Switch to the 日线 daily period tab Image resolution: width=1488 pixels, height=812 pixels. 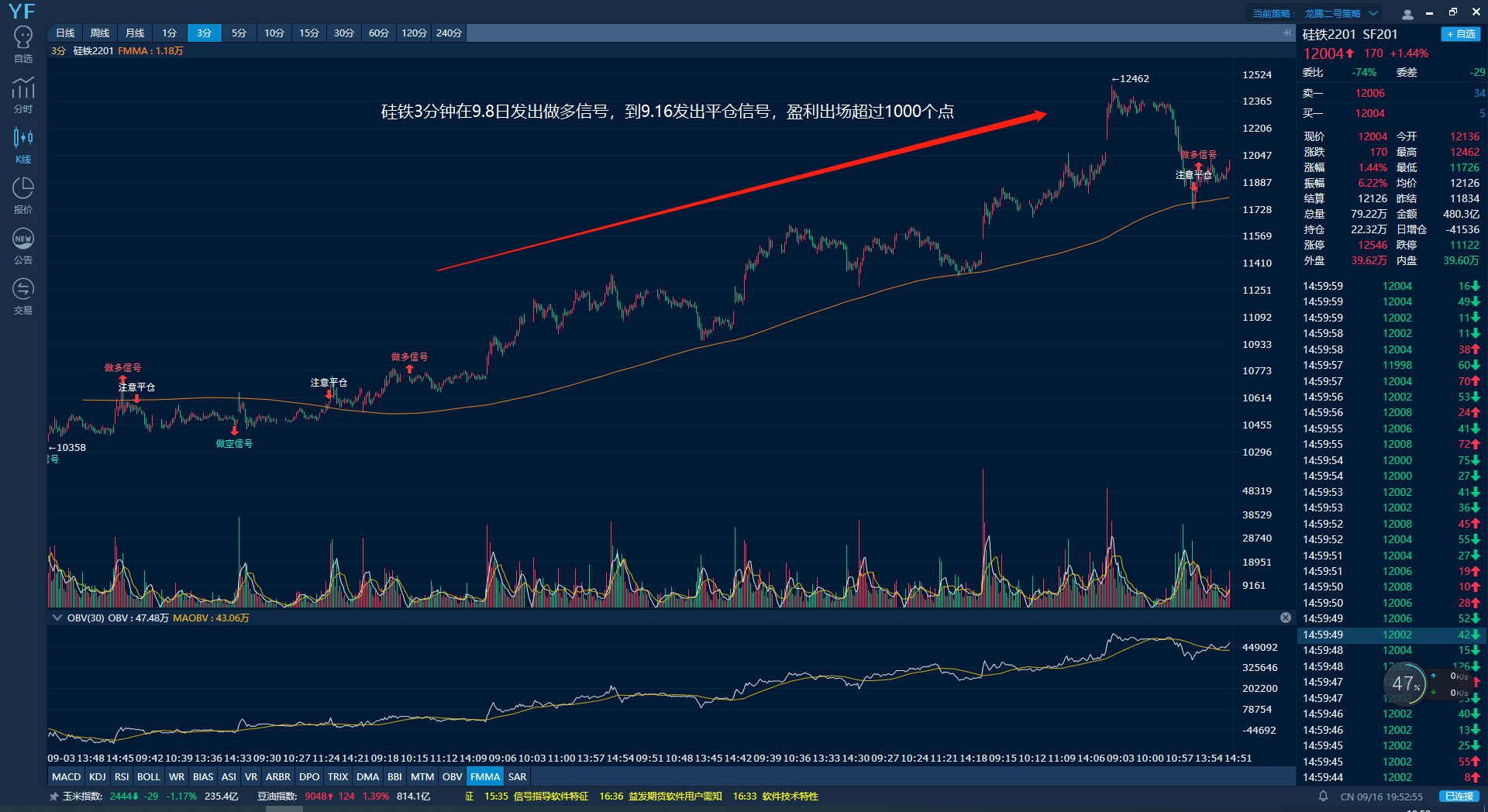tap(65, 33)
